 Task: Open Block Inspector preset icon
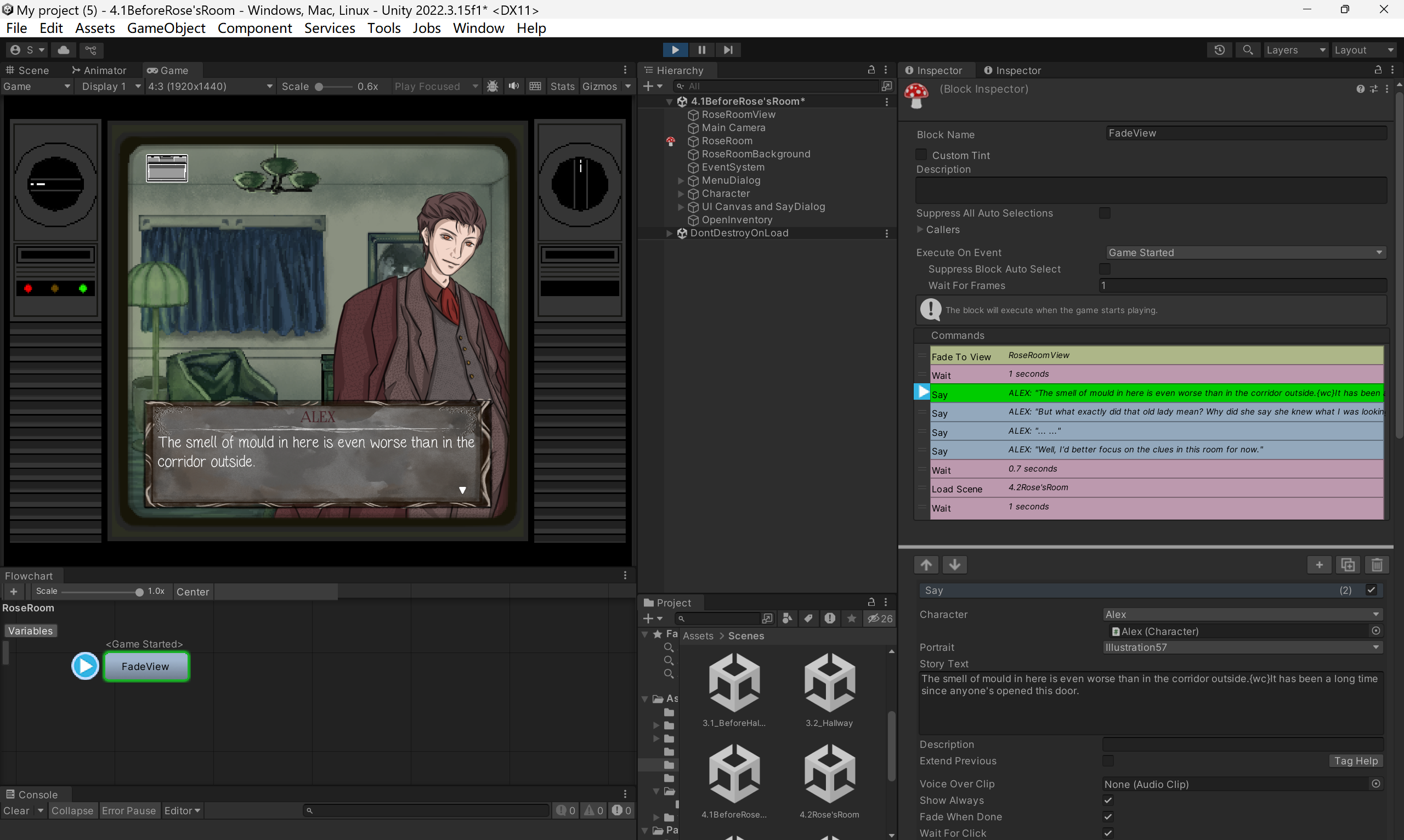click(x=1374, y=89)
